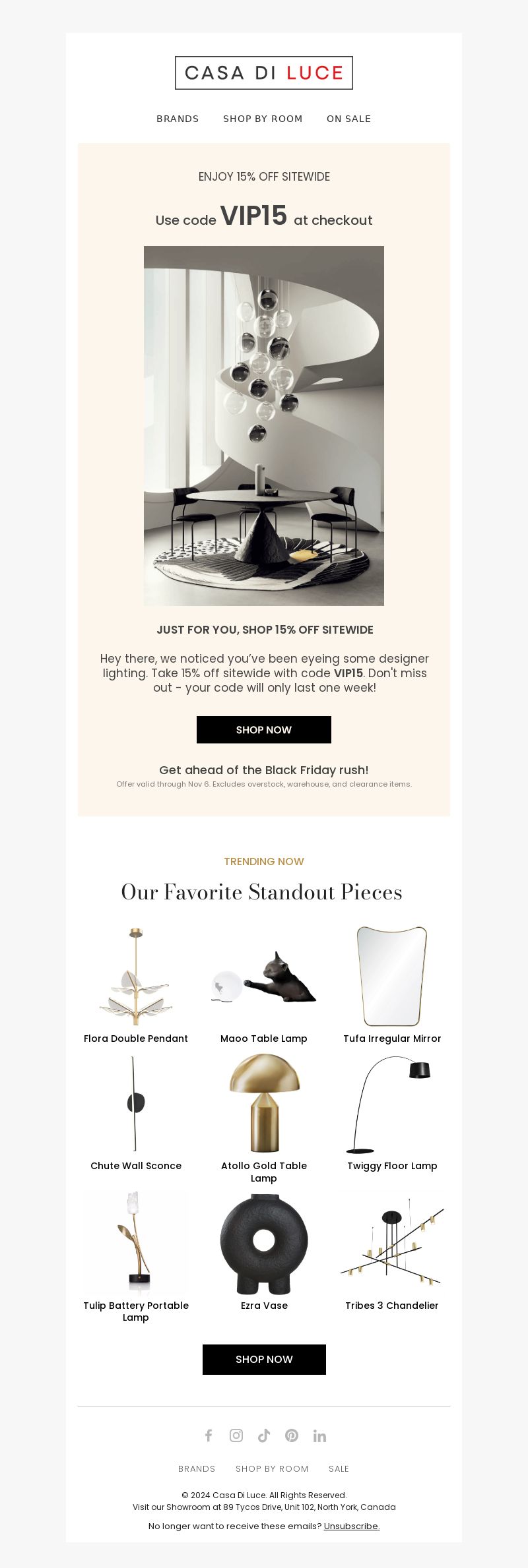Click the hero chandelier staircase image
528x1568 pixels.
[264, 426]
